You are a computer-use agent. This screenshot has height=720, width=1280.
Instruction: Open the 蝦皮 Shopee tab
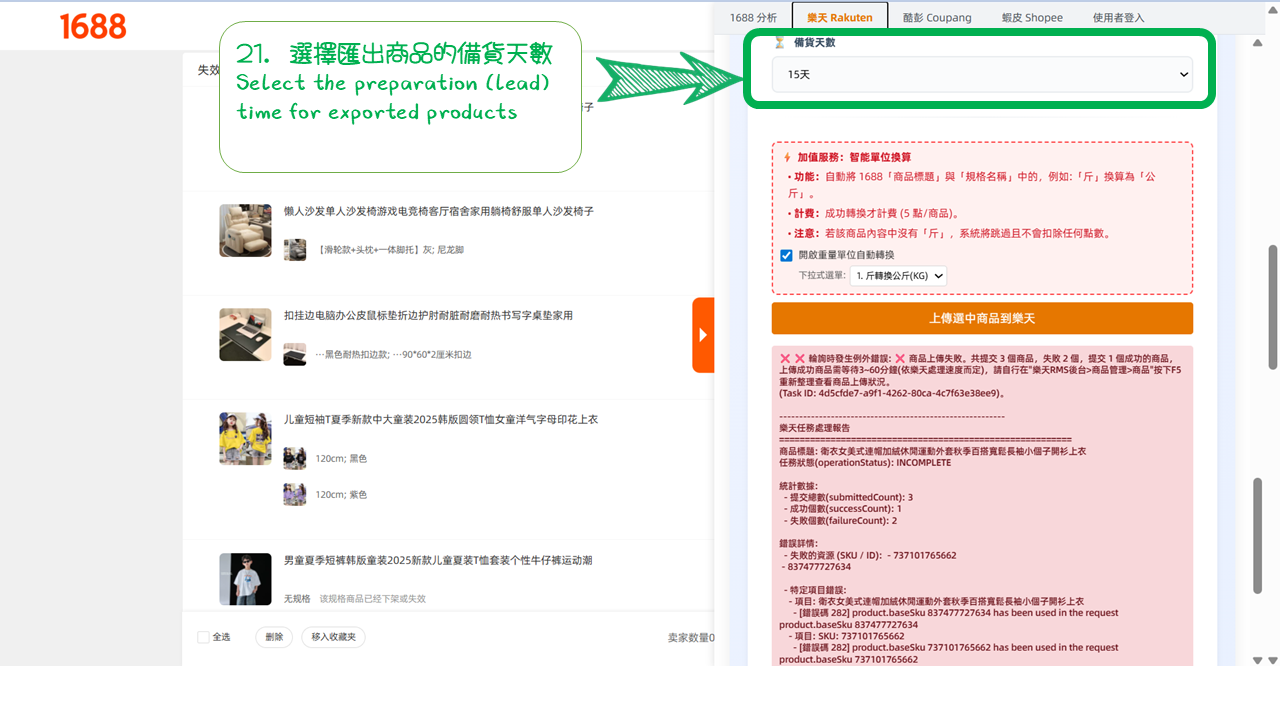1032,17
